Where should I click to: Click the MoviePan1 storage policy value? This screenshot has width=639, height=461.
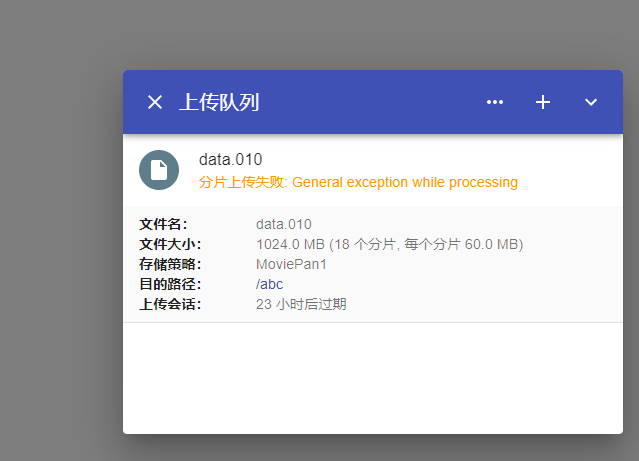[291, 264]
